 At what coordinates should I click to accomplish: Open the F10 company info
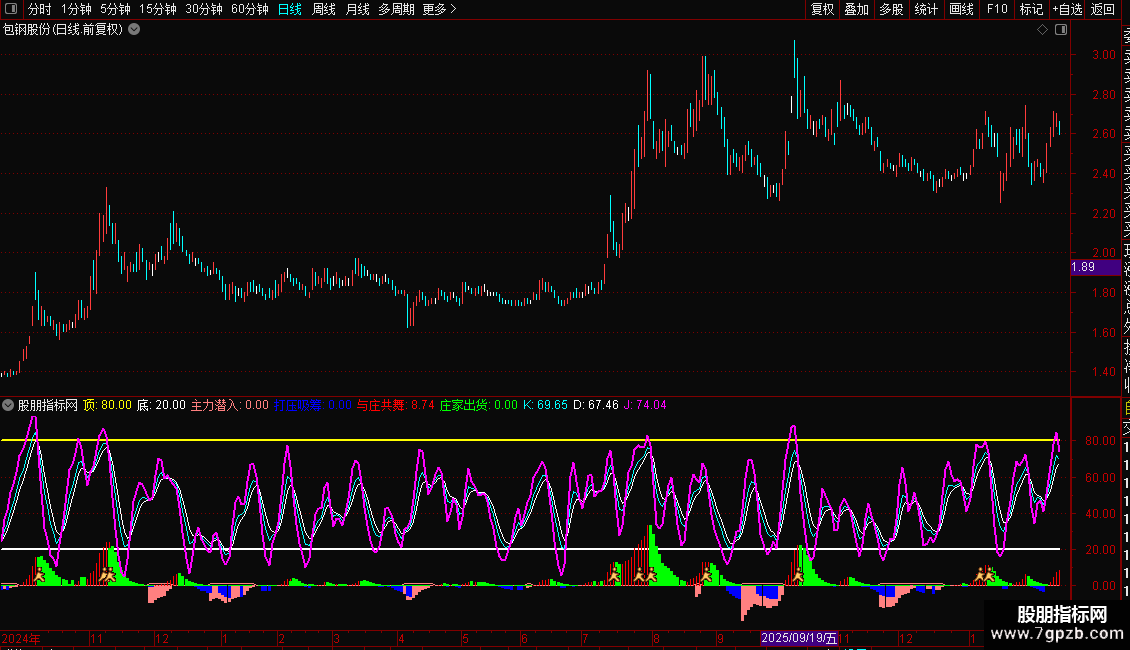pyautogui.click(x=997, y=9)
